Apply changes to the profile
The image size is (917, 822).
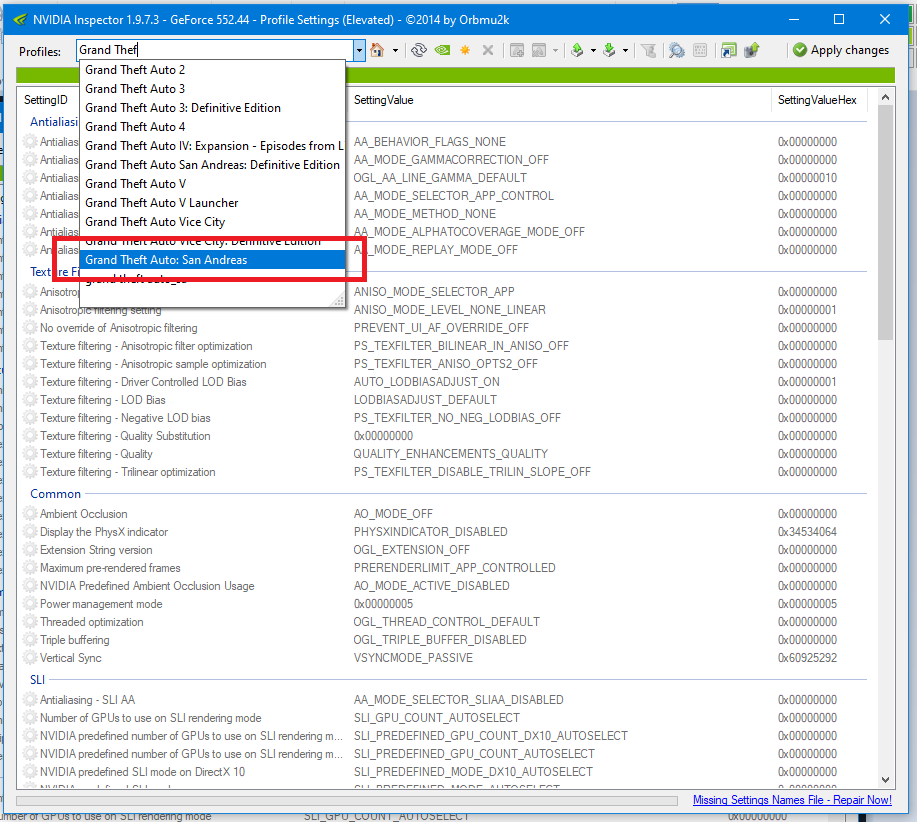[841, 50]
